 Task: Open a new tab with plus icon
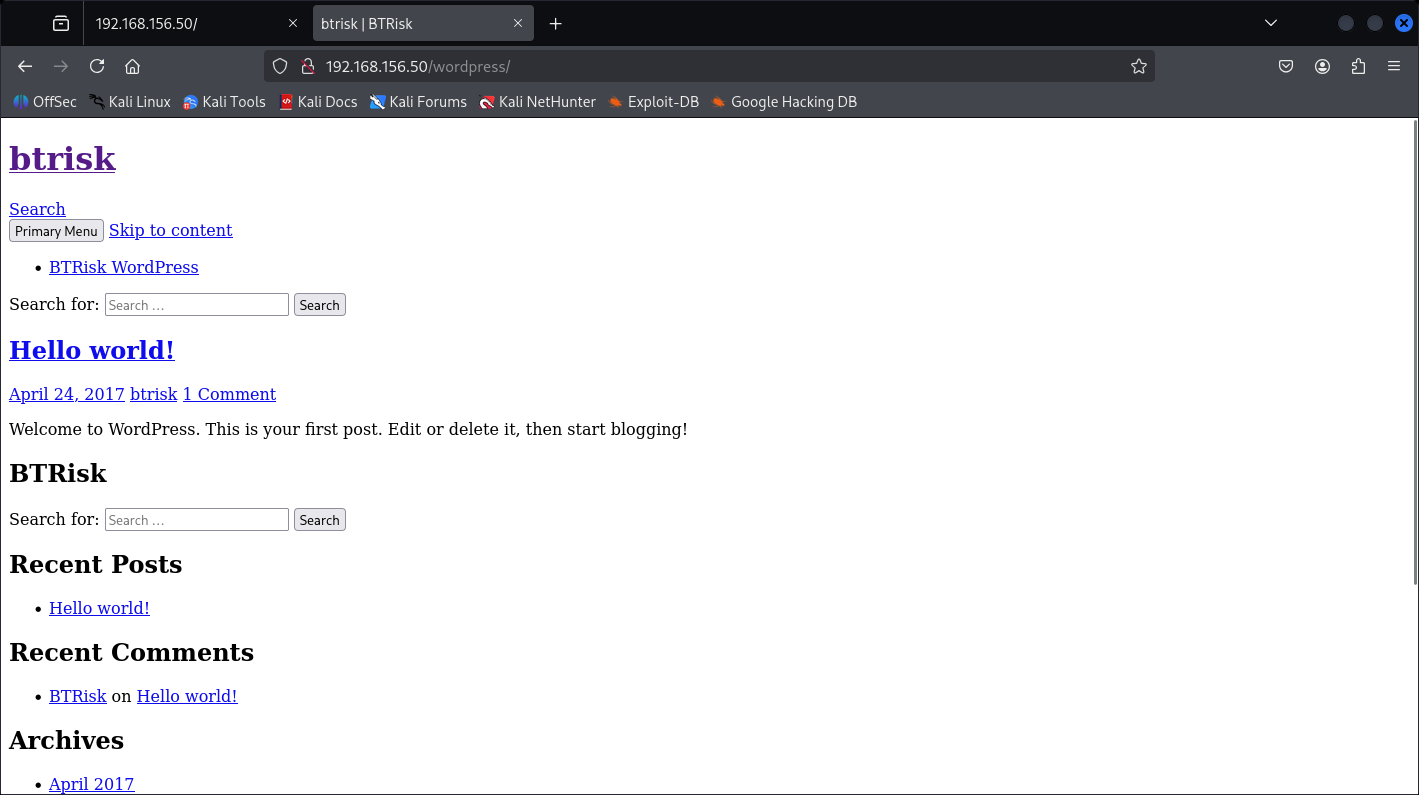pos(556,23)
